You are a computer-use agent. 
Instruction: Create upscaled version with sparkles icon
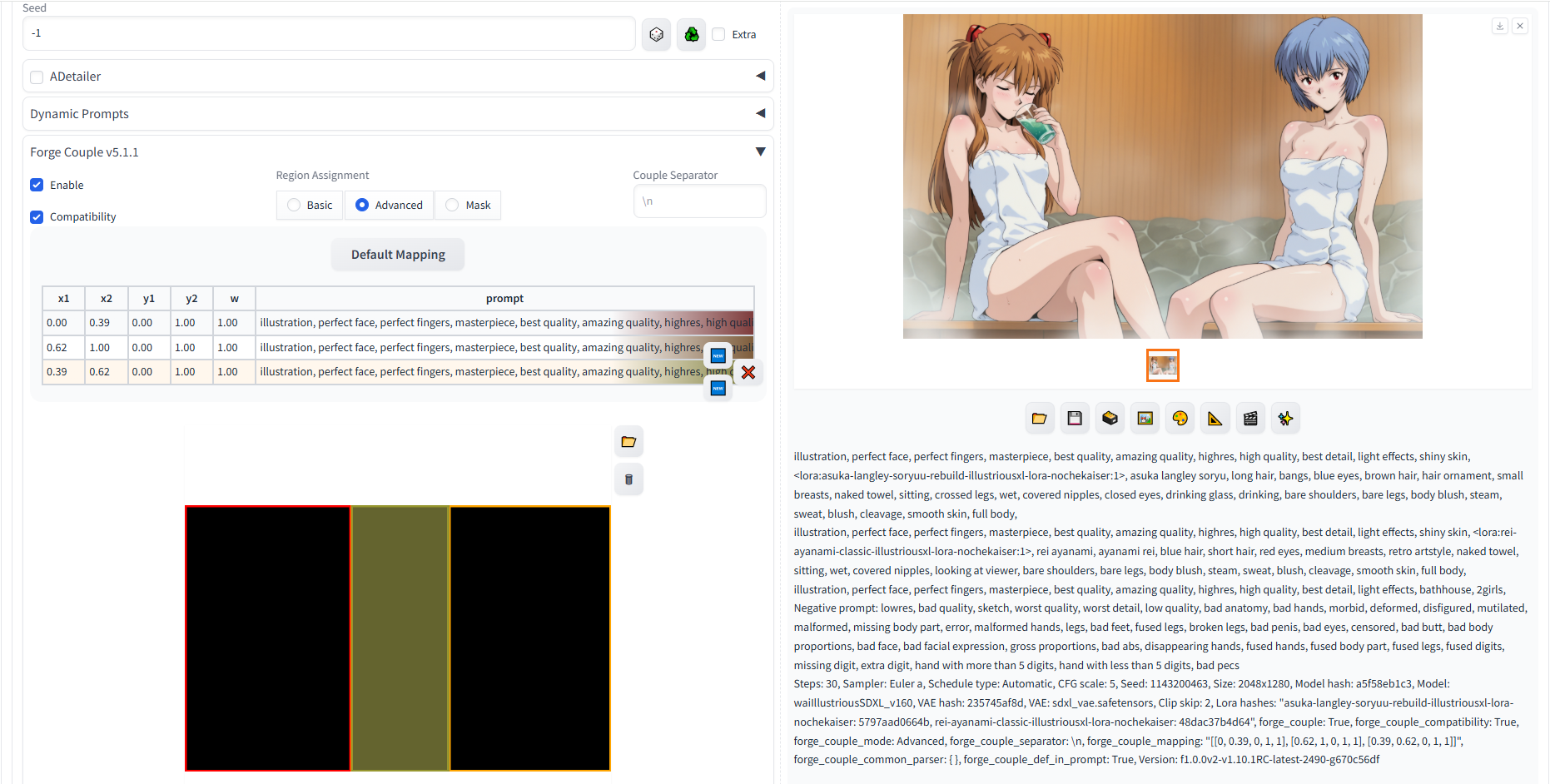tap(1286, 419)
